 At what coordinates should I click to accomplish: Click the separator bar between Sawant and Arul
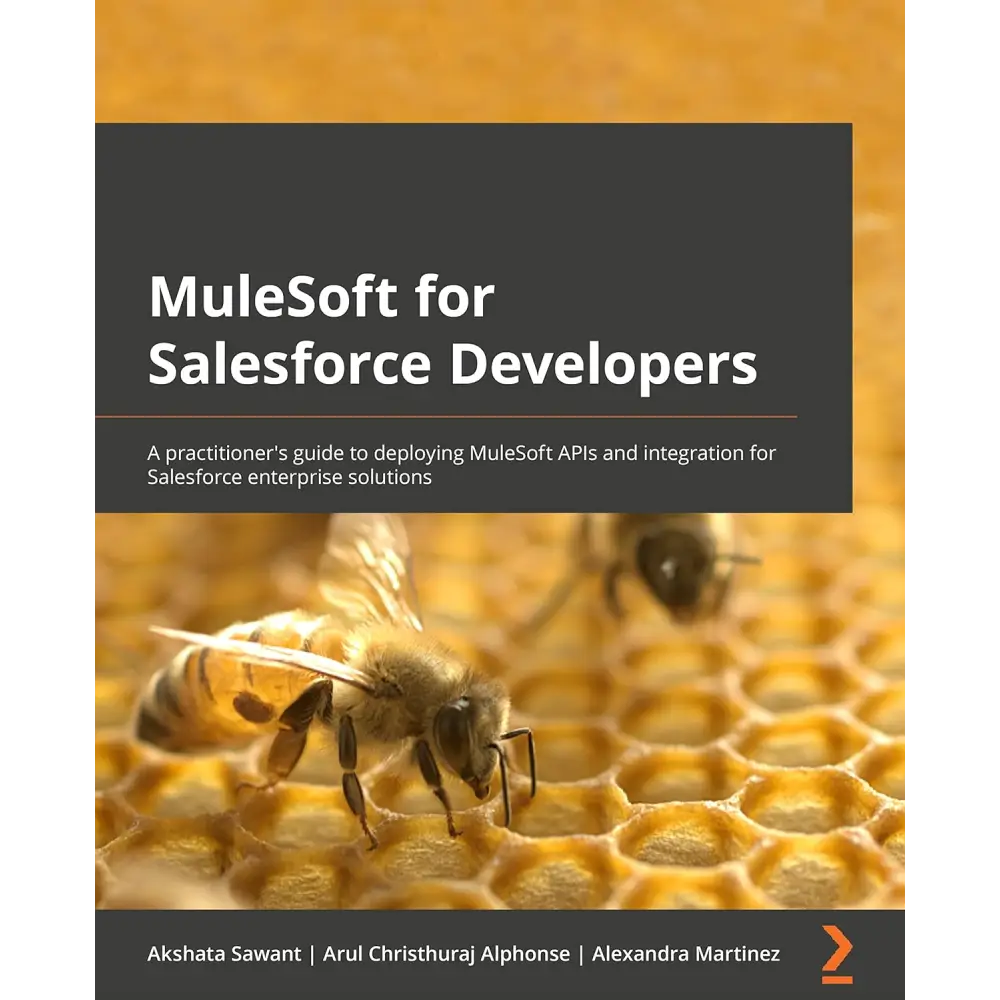[x=312, y=953]
